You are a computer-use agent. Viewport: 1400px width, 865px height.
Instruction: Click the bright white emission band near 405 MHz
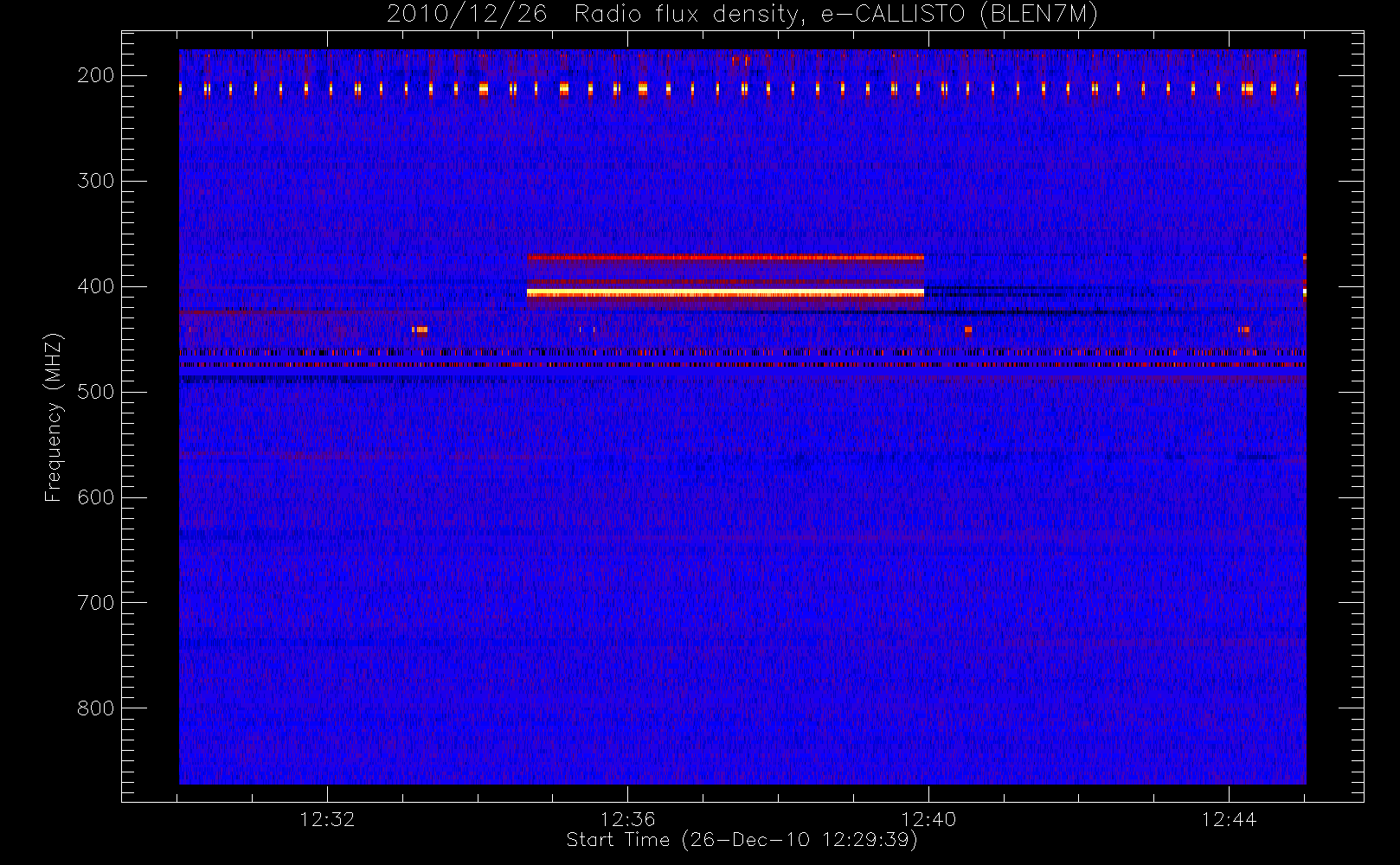(725, 293)
